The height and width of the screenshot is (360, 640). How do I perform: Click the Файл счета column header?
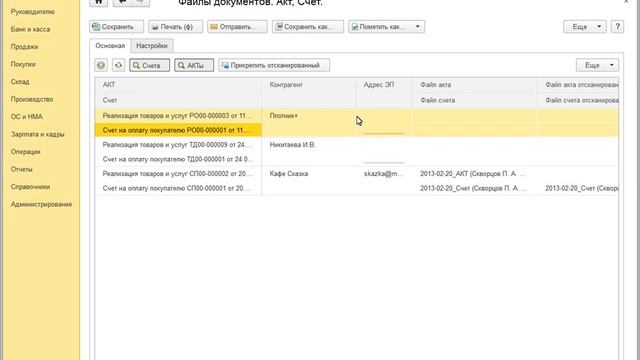(475, 100)
